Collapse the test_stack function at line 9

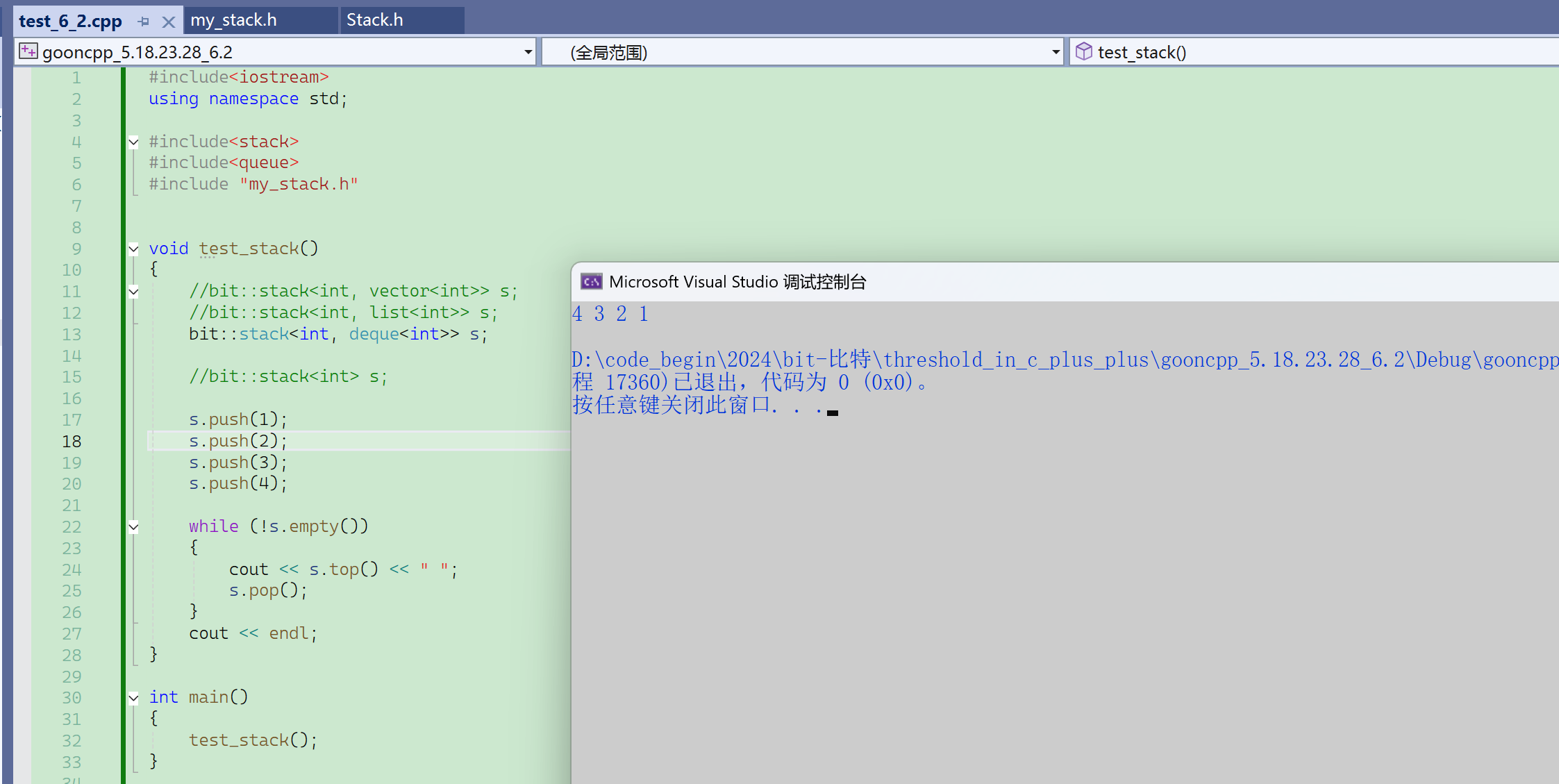[133, 249]
